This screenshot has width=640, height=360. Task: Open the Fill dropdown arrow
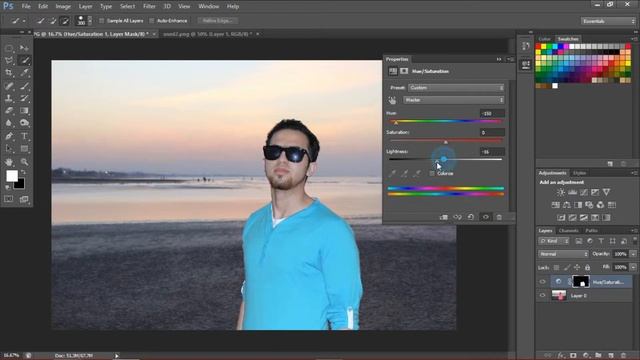click(x=633, y=268)
